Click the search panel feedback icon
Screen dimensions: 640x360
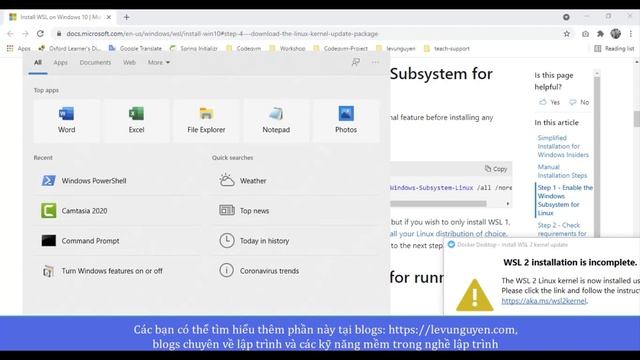coord(356,62)
